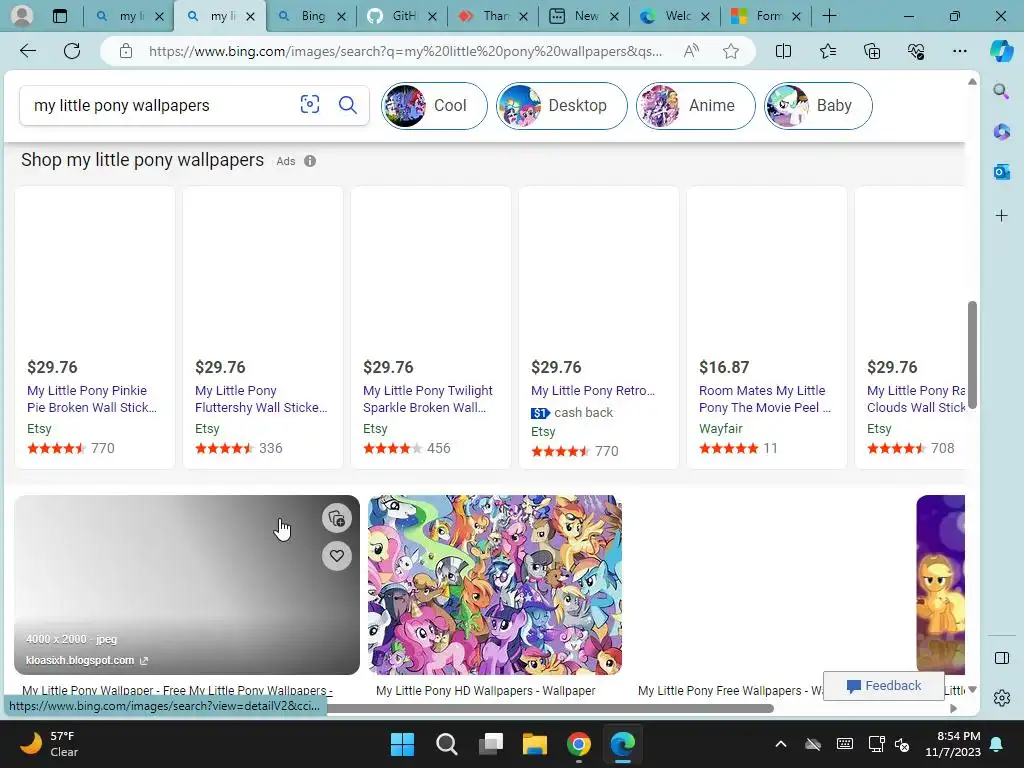Activate Read Aloud icon in address bar
Screen dimensions: 1024x768
691,51
